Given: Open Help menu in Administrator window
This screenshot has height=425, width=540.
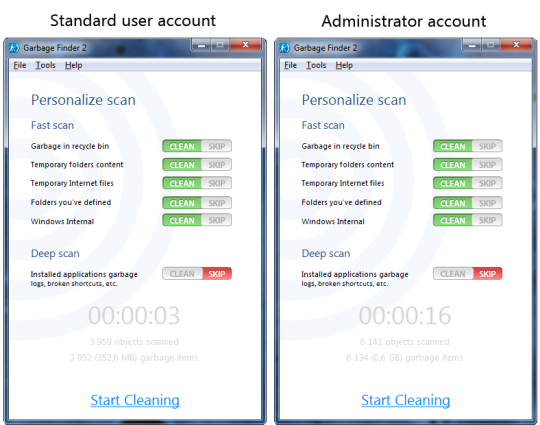Looking at the screenshot, I should [344, 65].
